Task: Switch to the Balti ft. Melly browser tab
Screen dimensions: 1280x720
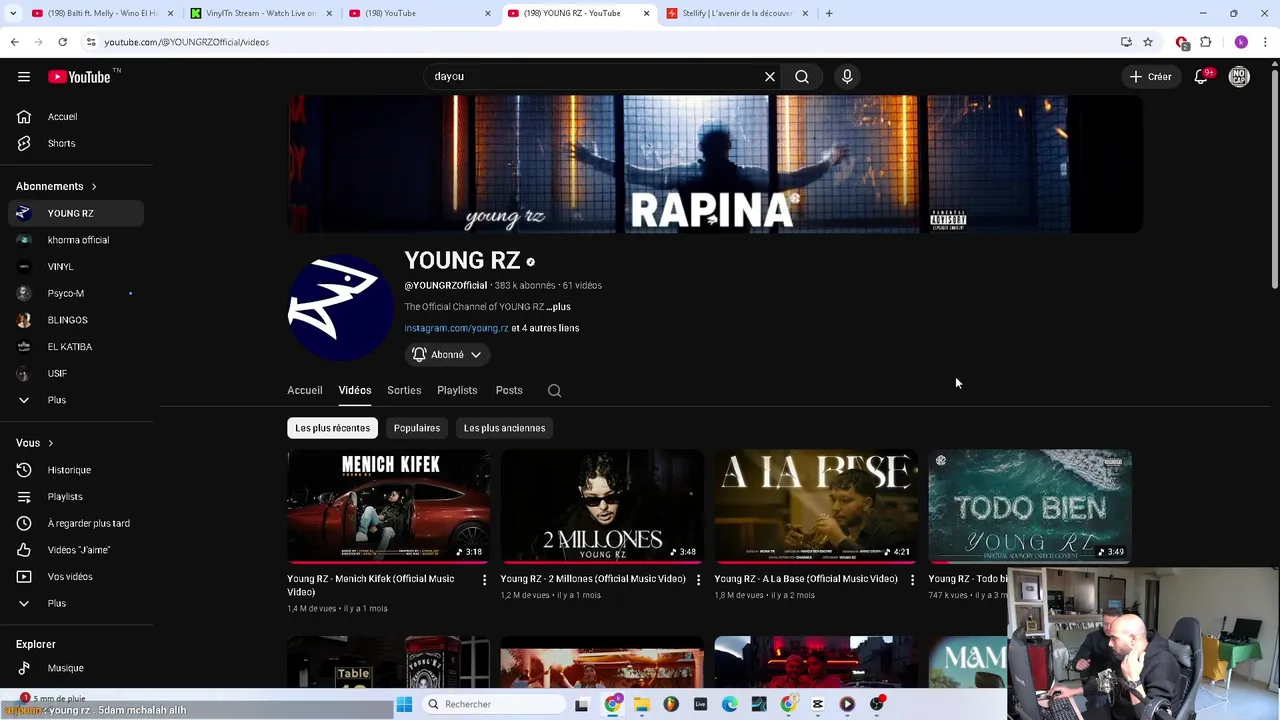Action: point(102,13)
